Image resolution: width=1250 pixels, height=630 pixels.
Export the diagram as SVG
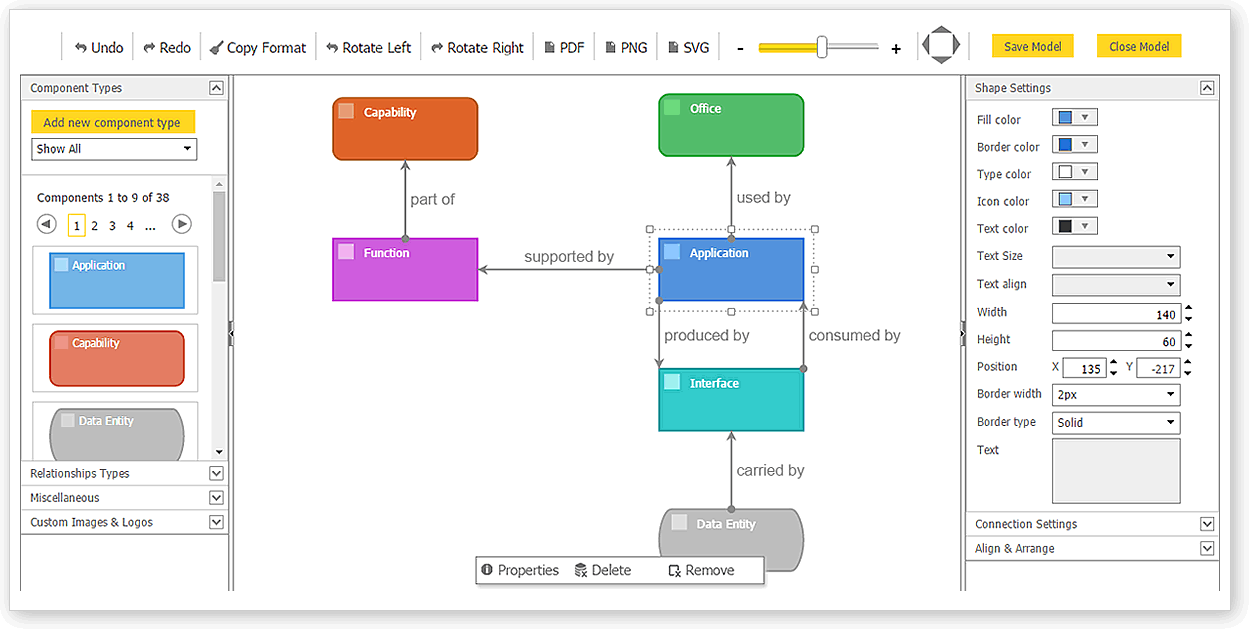[688, 47]
